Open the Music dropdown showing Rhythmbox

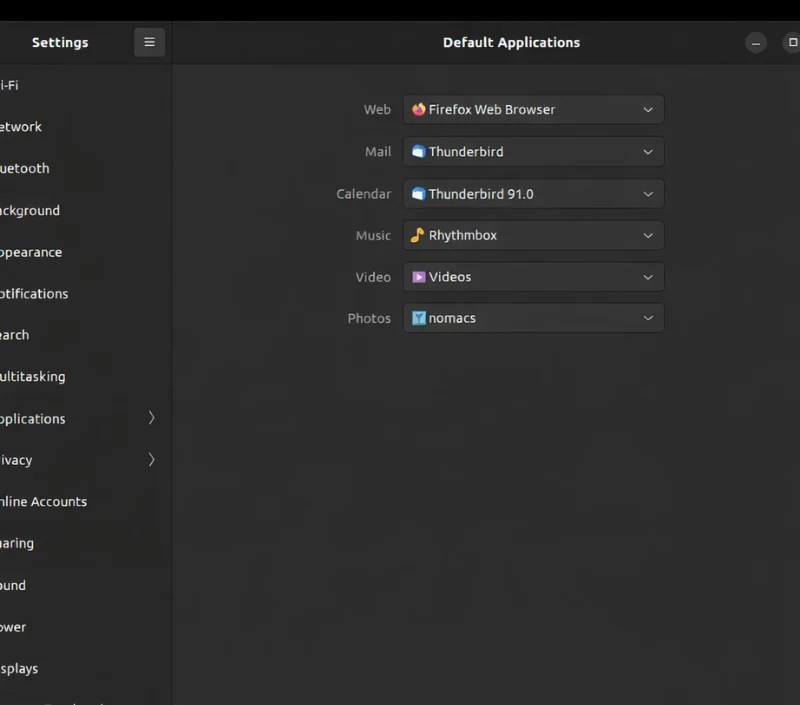(533, 235)
